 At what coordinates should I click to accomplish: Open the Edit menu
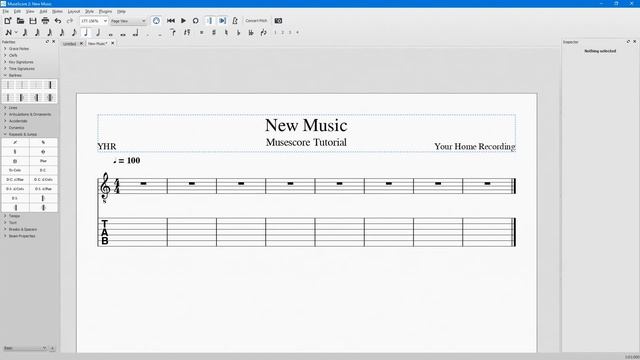[17, 11]
